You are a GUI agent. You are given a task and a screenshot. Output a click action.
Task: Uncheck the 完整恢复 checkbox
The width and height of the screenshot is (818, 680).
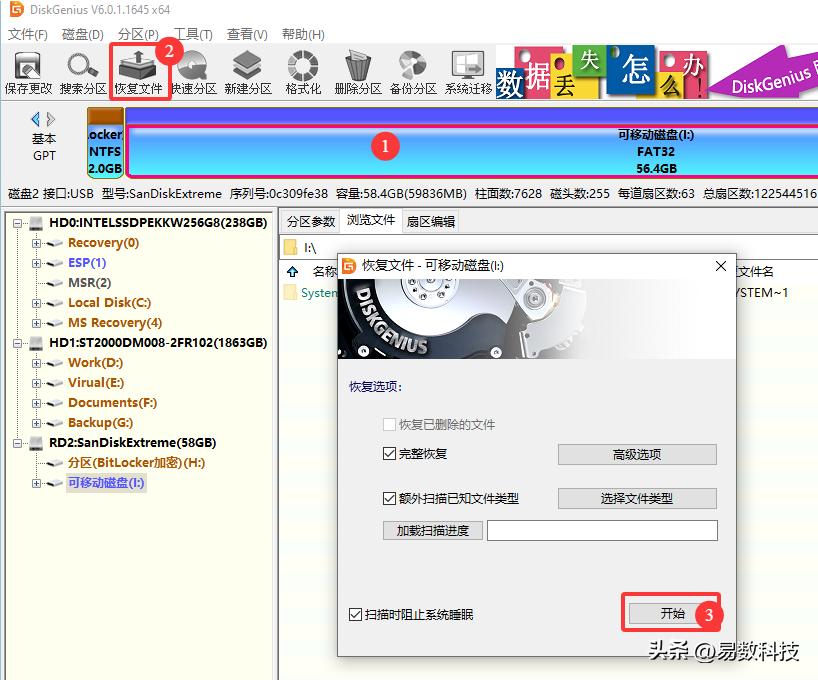point(390,454)
